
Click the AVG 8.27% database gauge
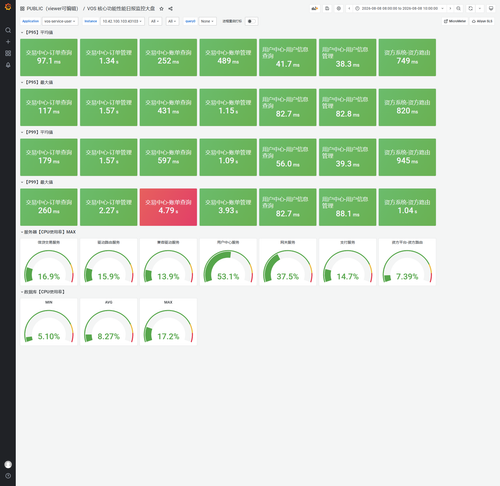point(109,322)
